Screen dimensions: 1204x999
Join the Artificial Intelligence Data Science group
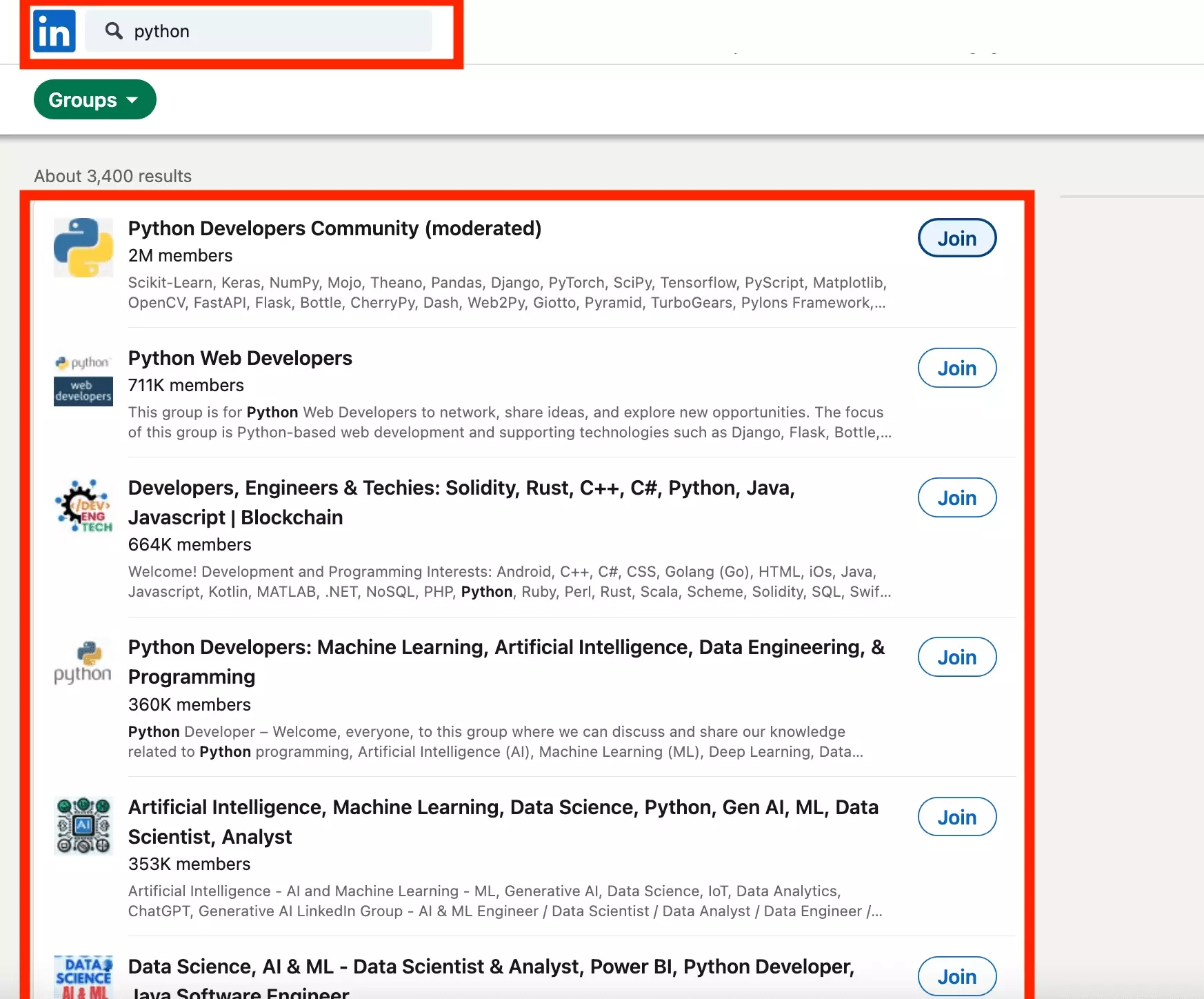[956, 817]
